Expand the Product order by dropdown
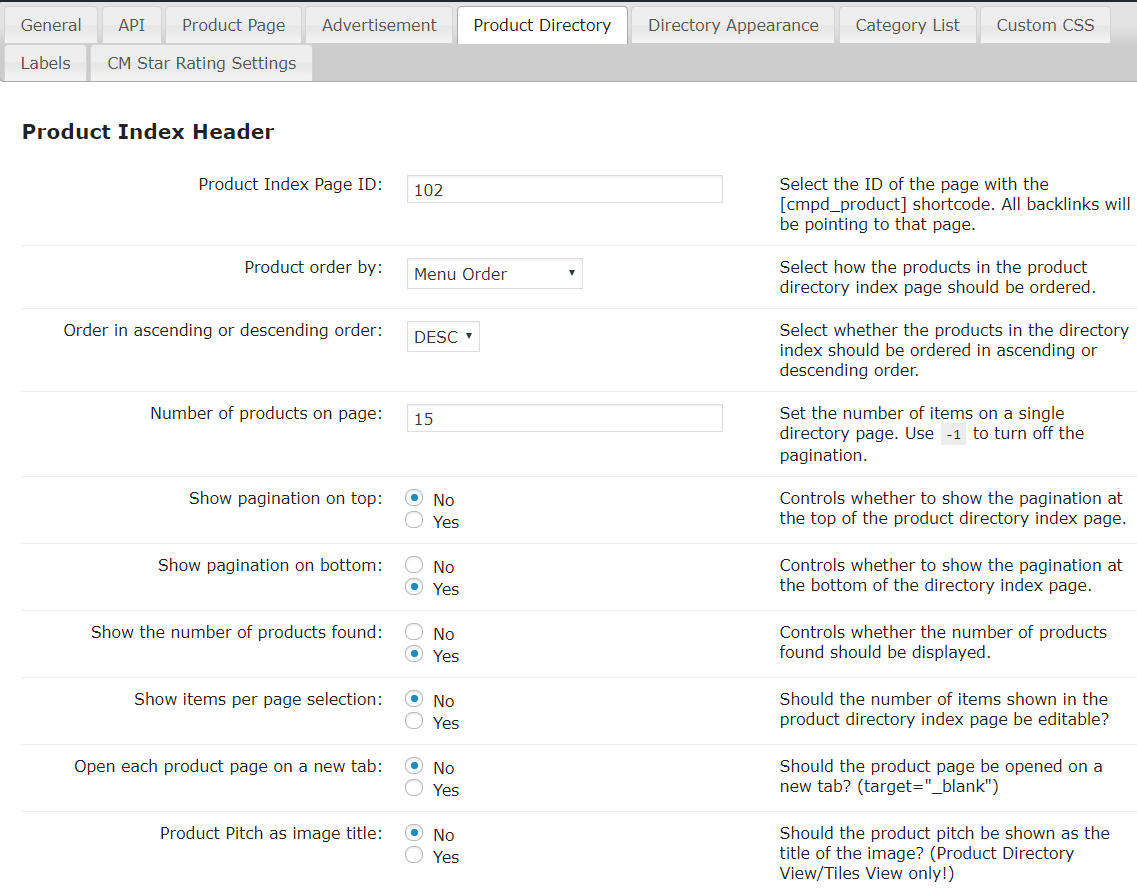Image resolution: width=1137 pixels, height=896 pixels. (494, 274)
